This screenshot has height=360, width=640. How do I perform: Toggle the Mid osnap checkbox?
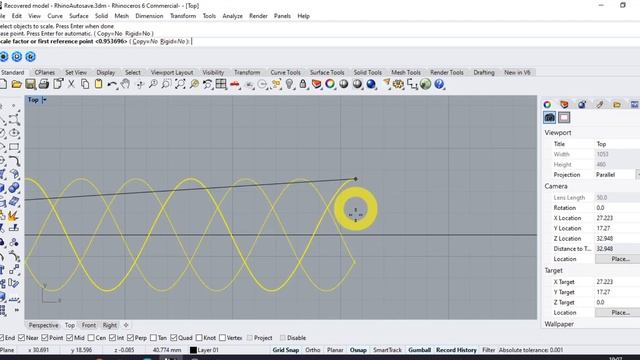69,338
